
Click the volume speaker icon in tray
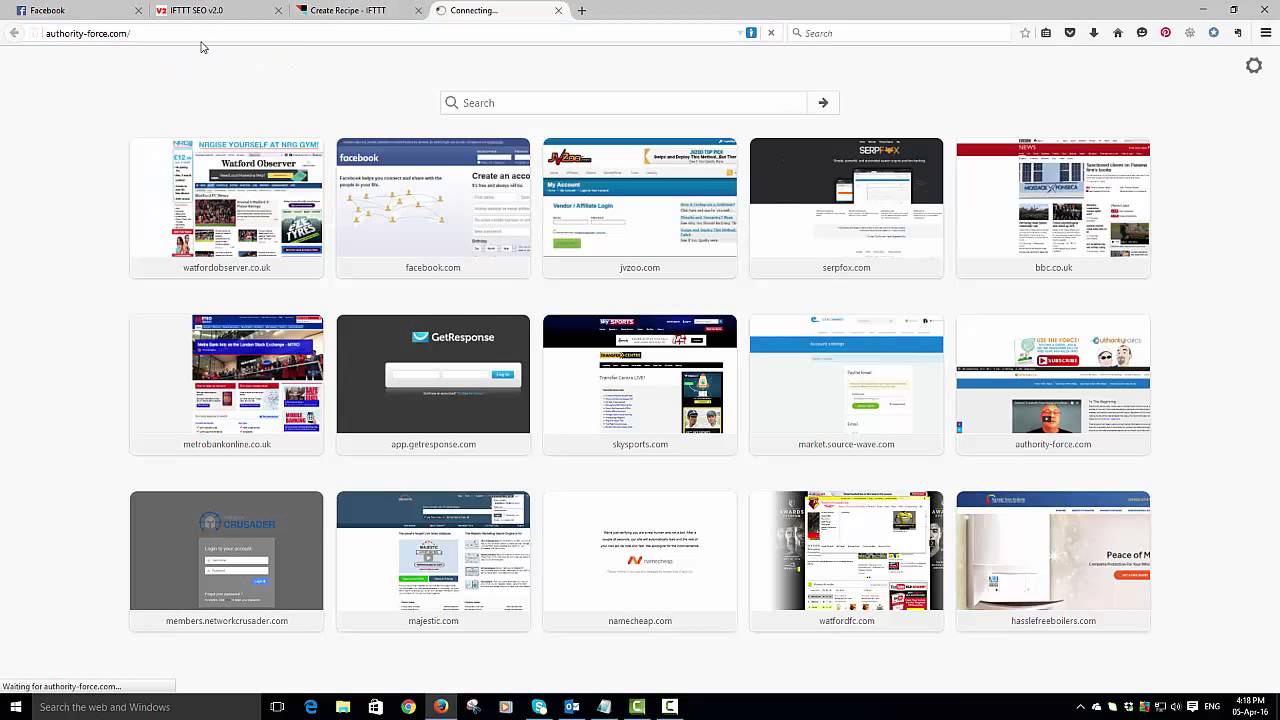[1175, 707]
